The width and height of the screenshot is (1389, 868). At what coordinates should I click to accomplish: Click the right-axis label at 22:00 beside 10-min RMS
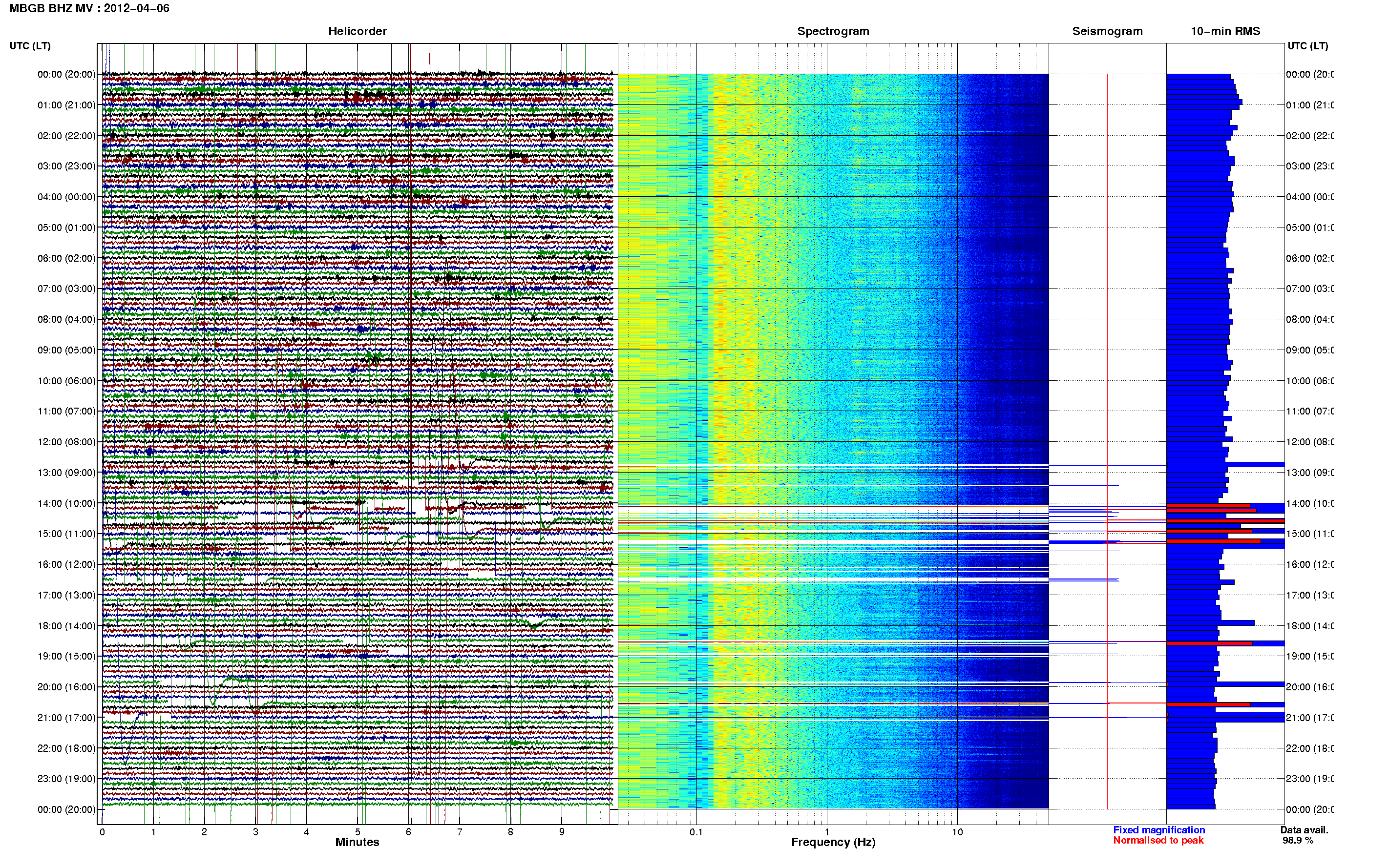[x=1309, y=748]
